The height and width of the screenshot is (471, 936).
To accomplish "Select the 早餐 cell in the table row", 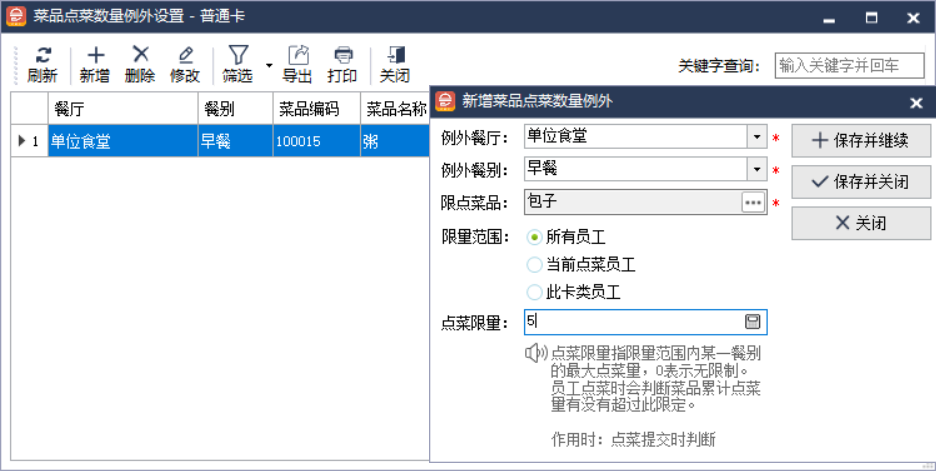I will [x=236, y=141].
